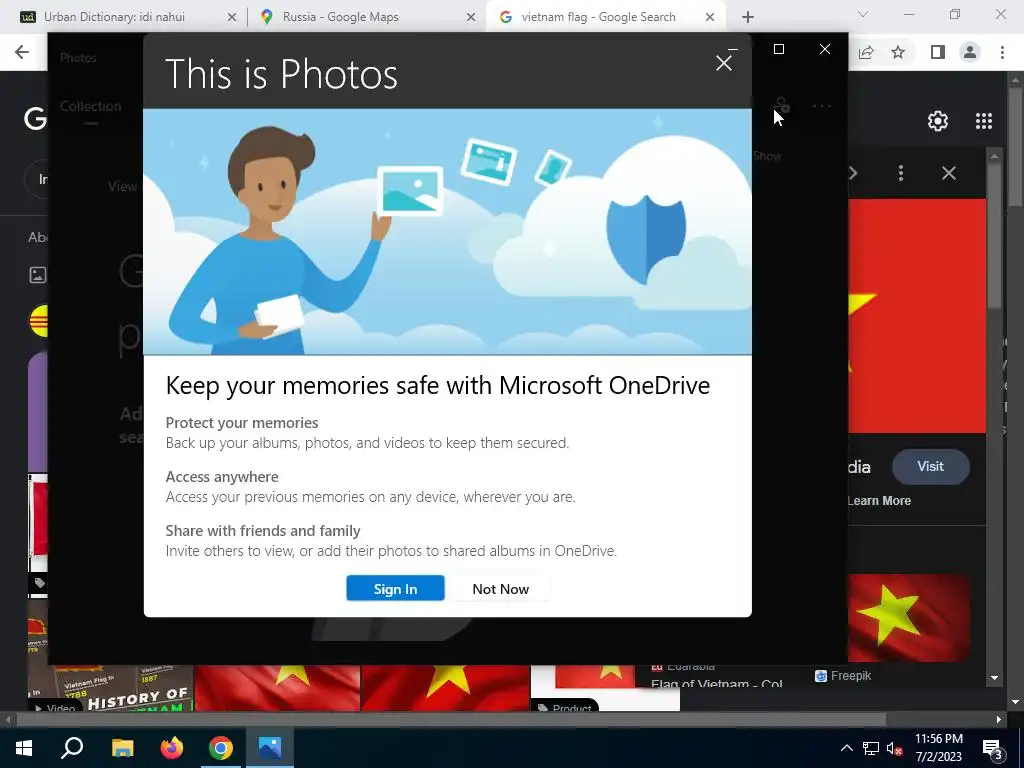Screen dimensions: 1024x768
Task: Open File Explorer from taskbar
Action: click(x=122, y=748)
